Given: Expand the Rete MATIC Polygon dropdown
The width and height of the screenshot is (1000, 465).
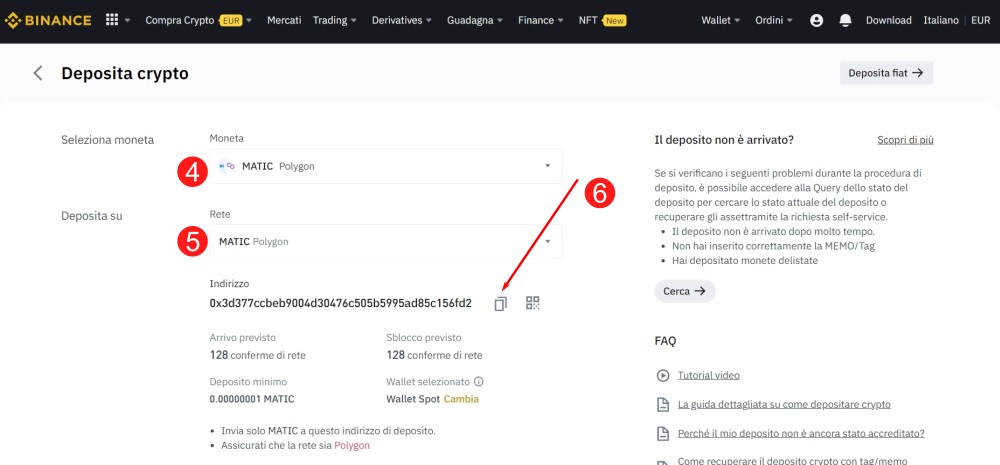Looking at the screenshot, I should [386, 242].
